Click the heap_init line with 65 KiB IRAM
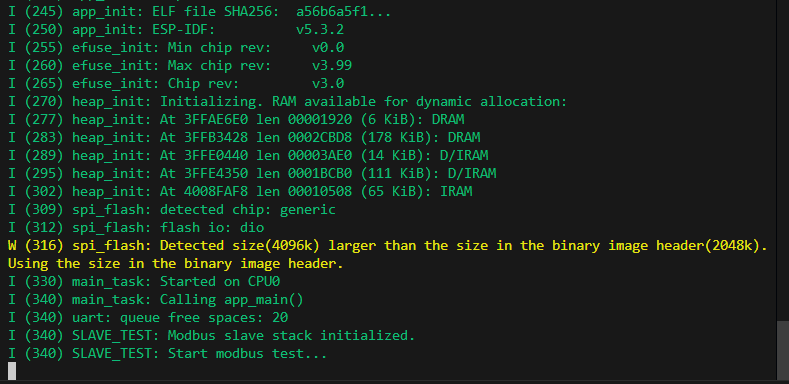The width and height of the screenshot is (789, 384). click(240, 191)
